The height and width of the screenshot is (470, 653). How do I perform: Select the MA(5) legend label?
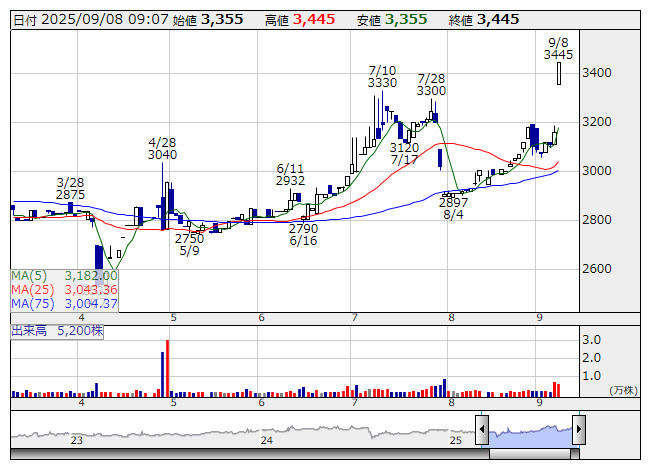coord(26,275)
